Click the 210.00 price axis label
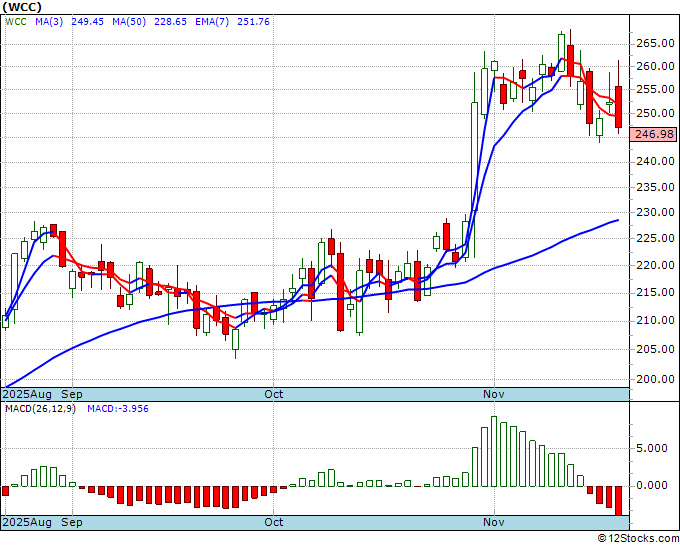680x546 pixels. 655,320
